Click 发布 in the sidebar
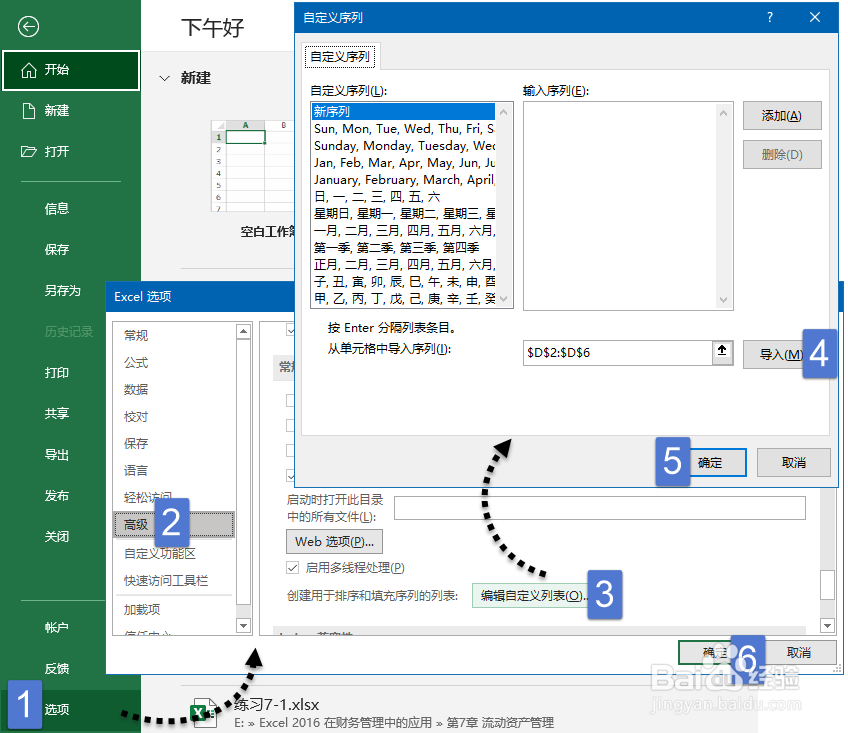Screen dimensions: 848x733 56,496
